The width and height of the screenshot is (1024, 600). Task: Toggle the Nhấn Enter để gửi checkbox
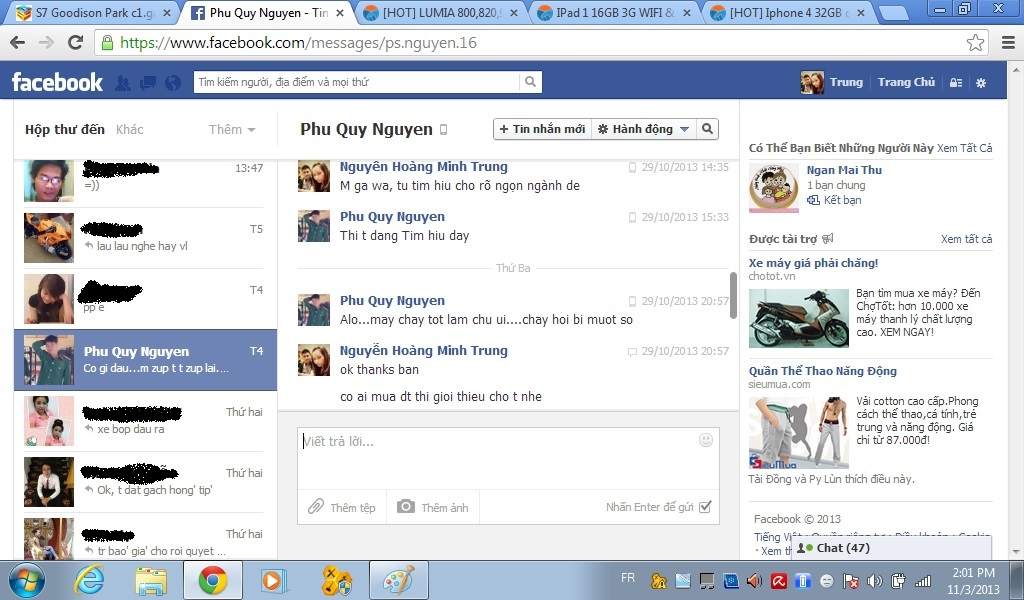tap(705, 507)
